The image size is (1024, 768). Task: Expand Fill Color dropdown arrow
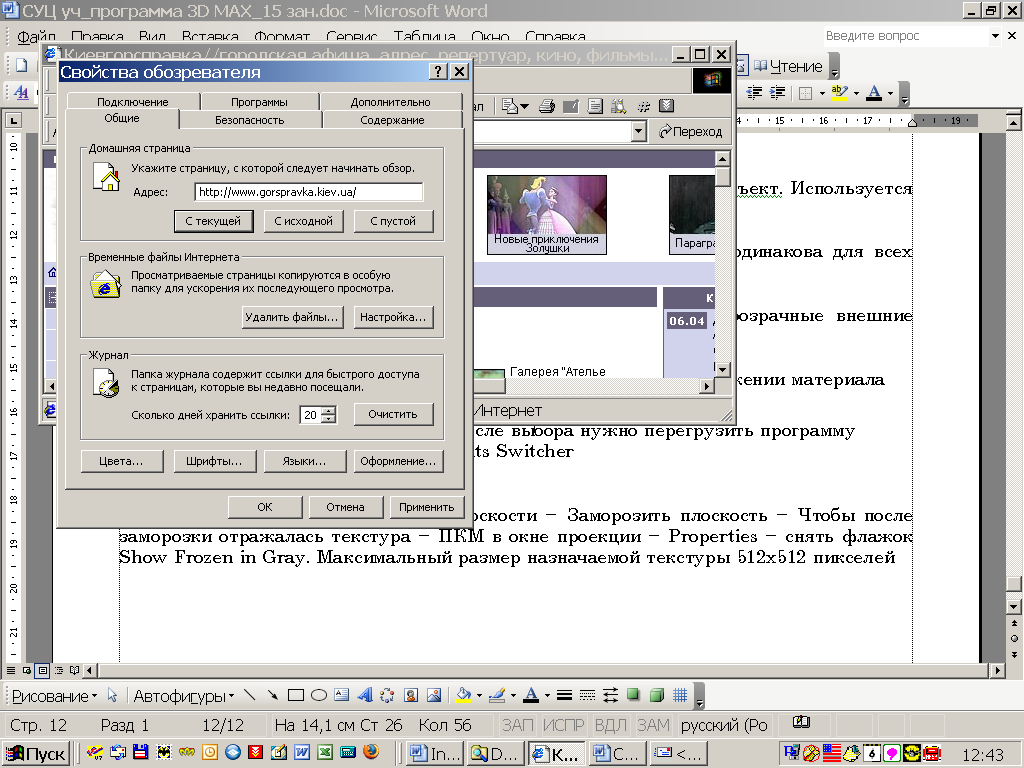click(479, 696)
